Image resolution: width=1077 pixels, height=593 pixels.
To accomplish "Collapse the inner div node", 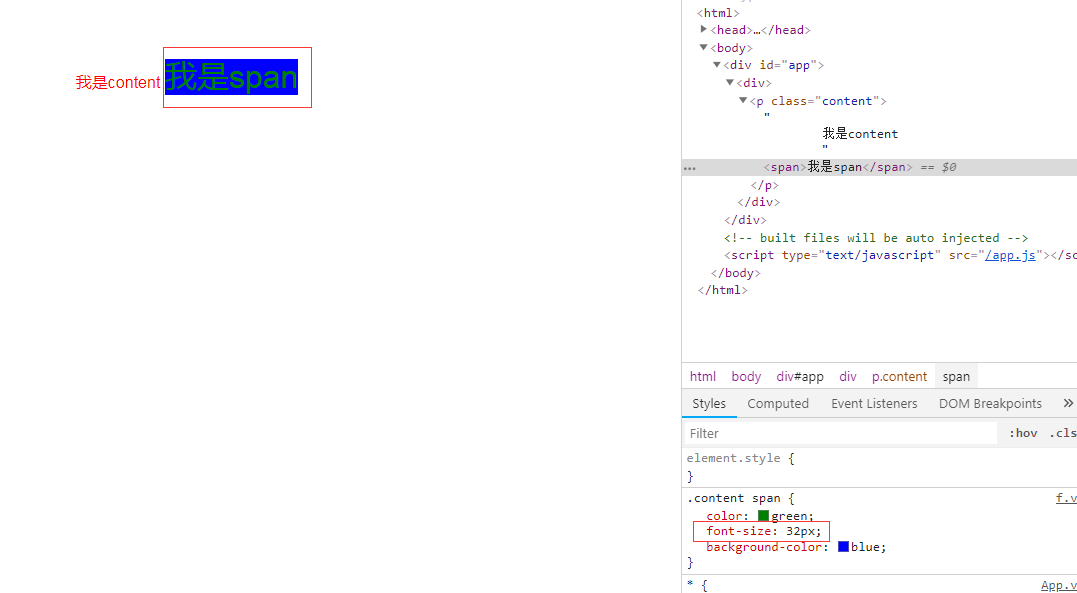I will 729,82.
